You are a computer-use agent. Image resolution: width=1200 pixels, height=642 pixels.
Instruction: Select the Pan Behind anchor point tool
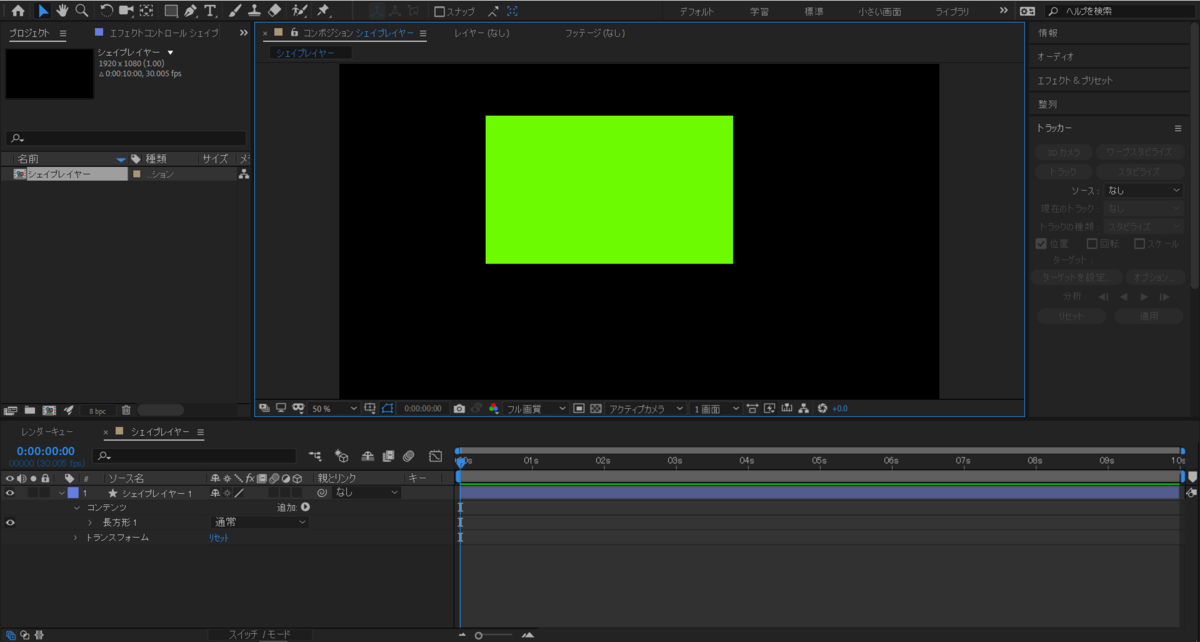pos(147,11)
